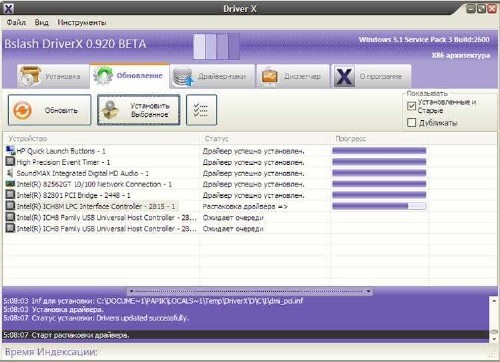Click the High Precision Event Timer icon

(11, 162)
